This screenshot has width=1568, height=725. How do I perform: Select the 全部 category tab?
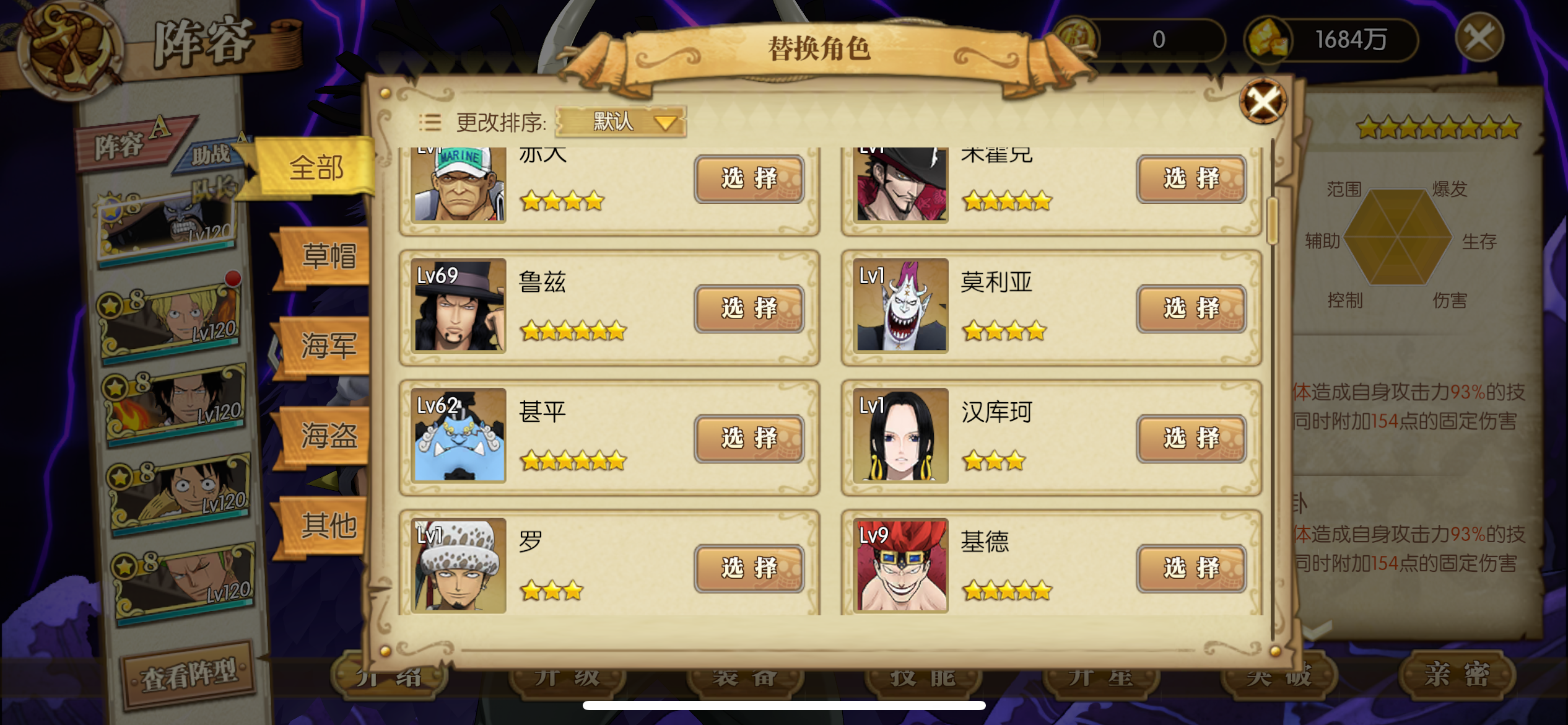316,168
